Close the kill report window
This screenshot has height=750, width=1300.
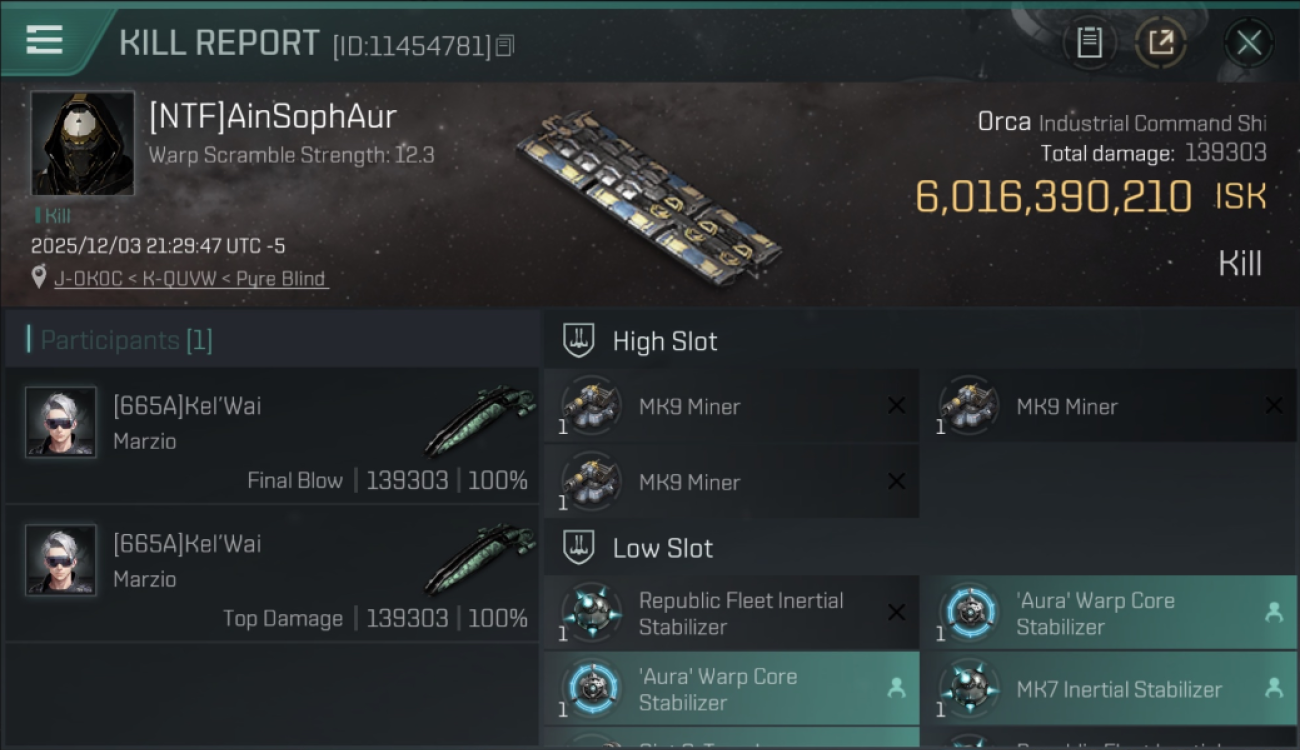pyautogui.click(x=1248, y=43)
